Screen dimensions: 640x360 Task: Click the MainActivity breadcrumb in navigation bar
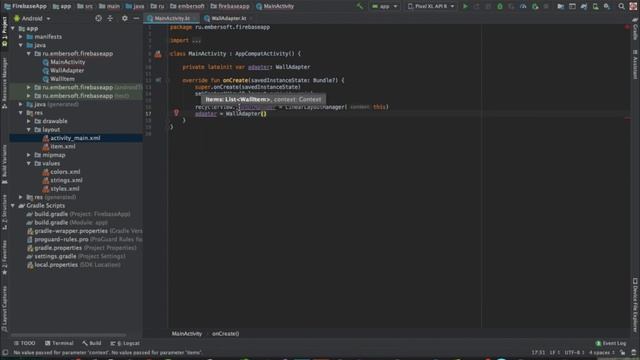click(275, 6)
